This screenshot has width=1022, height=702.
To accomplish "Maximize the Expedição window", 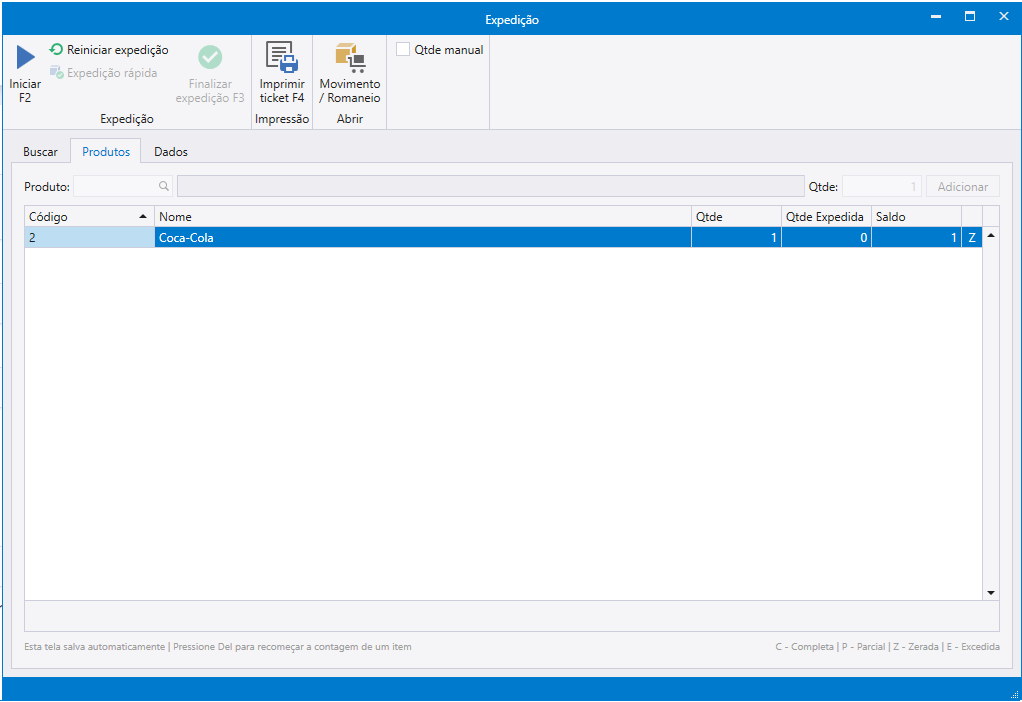I will [970, 17].
